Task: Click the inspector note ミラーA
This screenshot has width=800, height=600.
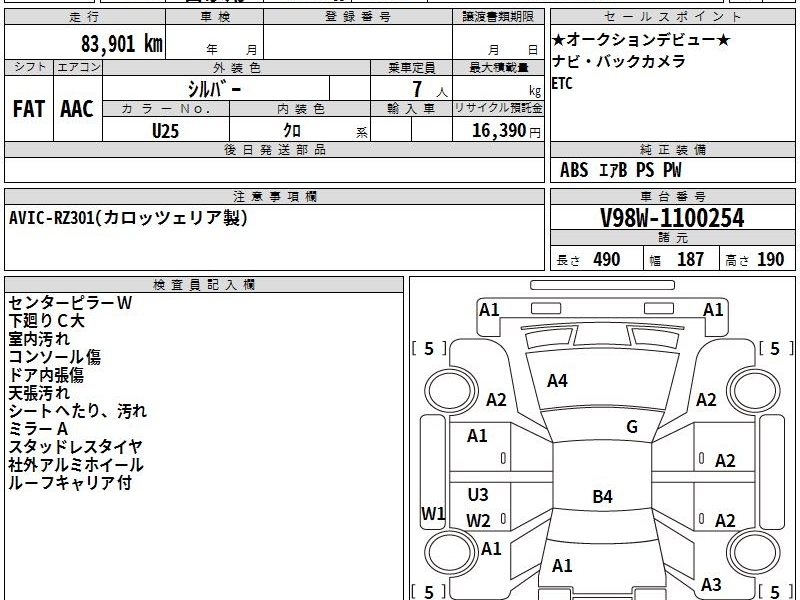Action: [38, 429]
